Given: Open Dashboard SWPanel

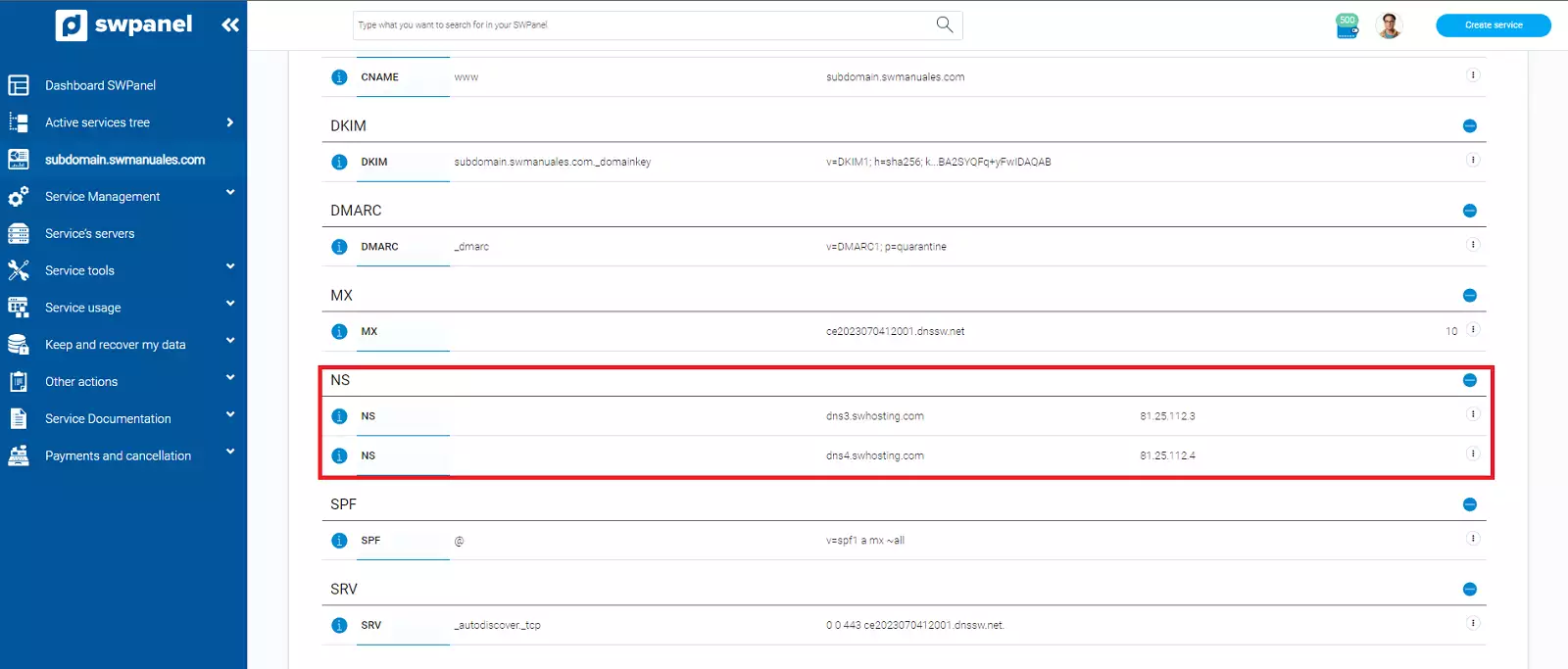Looking at the screenshot, I should 100,86.
